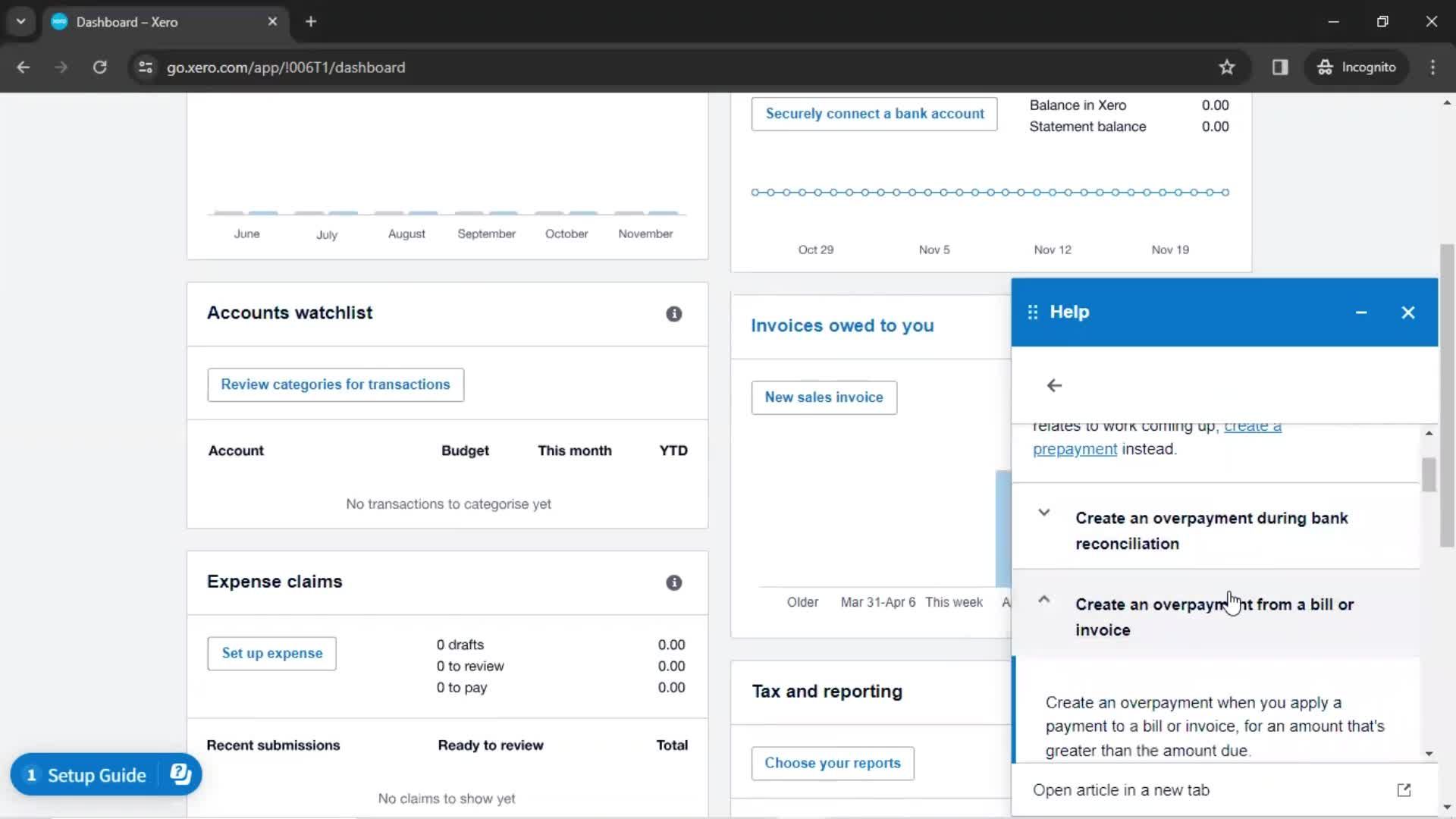Click the Older chart label

click(x=802, y=602)
